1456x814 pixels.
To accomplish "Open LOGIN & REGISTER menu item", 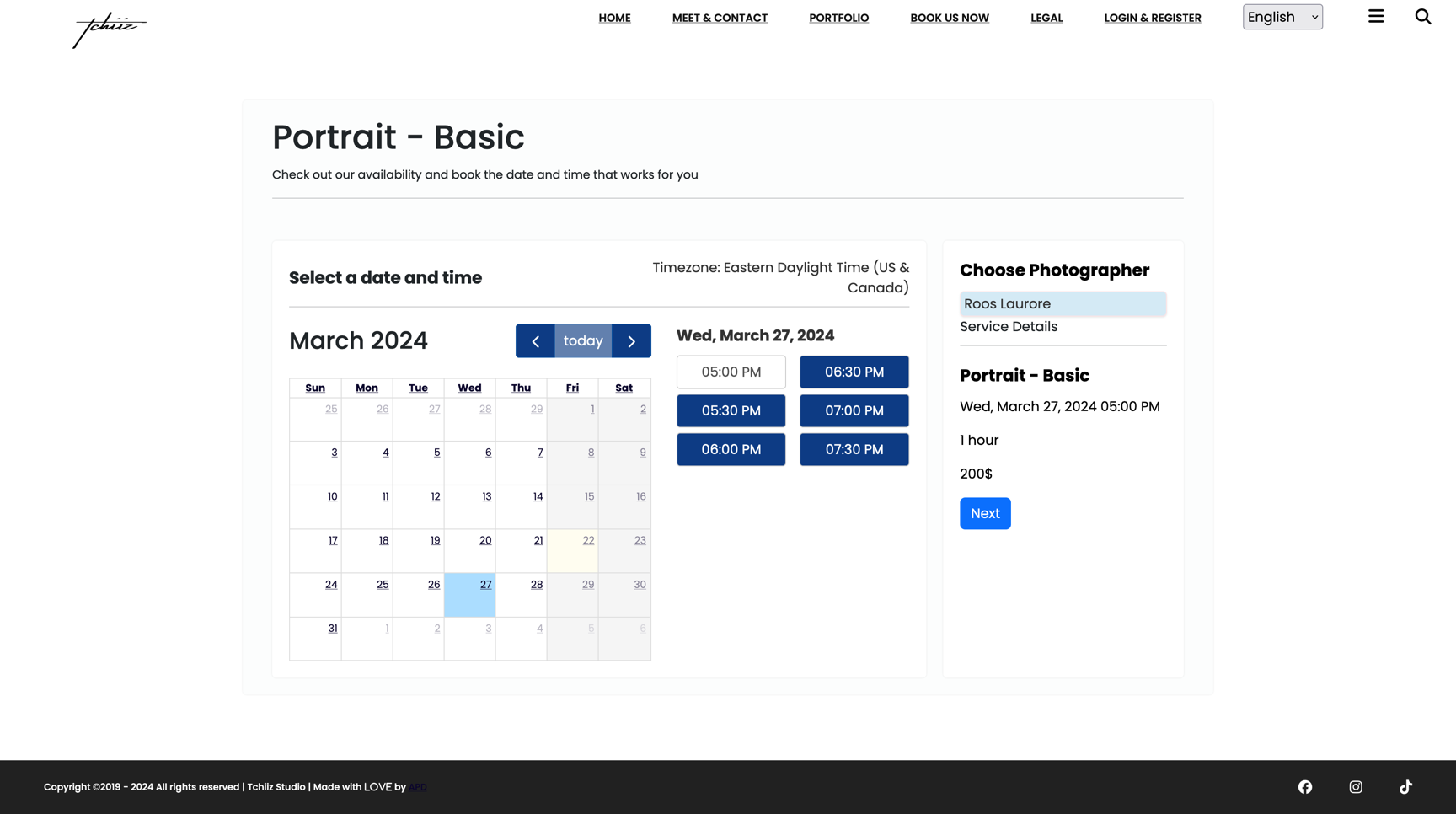I will click(x=1153, y=18).
